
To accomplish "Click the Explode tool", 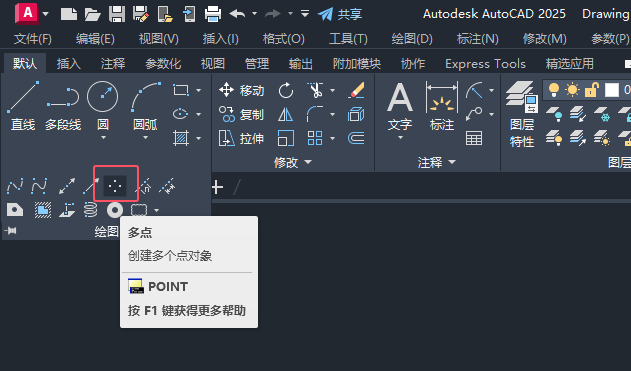I will click(x=356, y=114).
